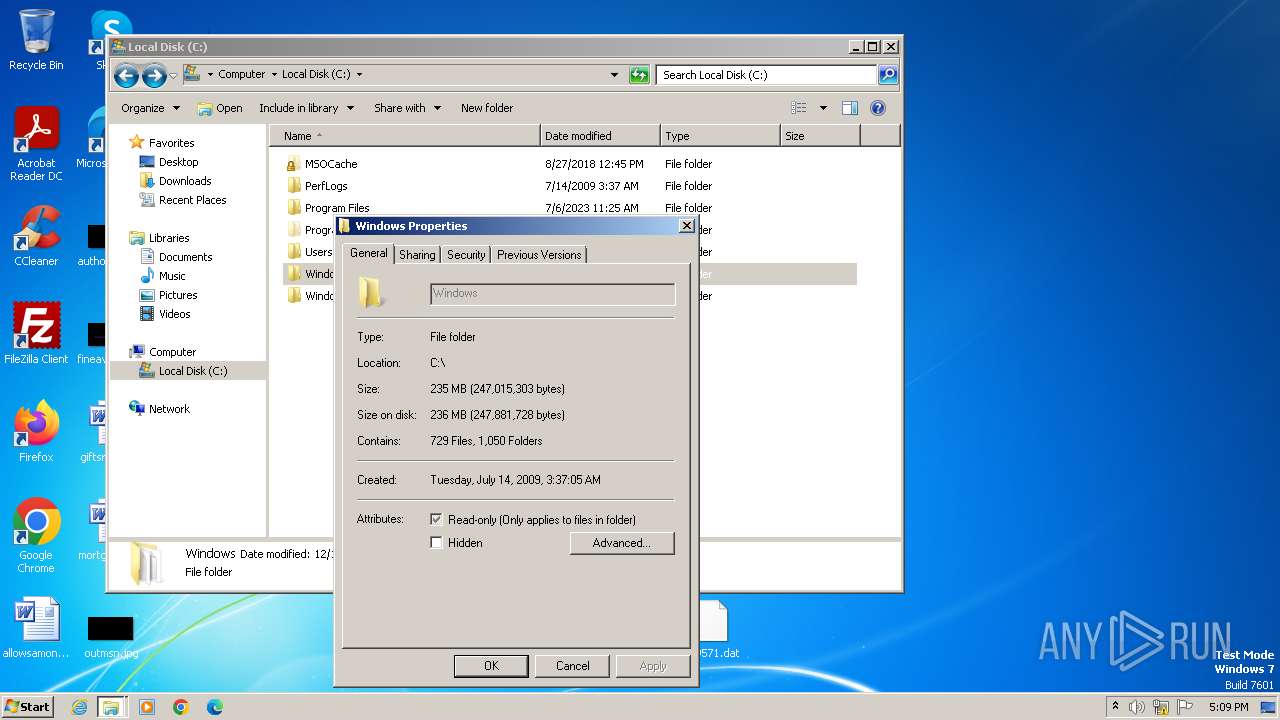
Task: Select the MSOCache folder
Action: point(331,164)
